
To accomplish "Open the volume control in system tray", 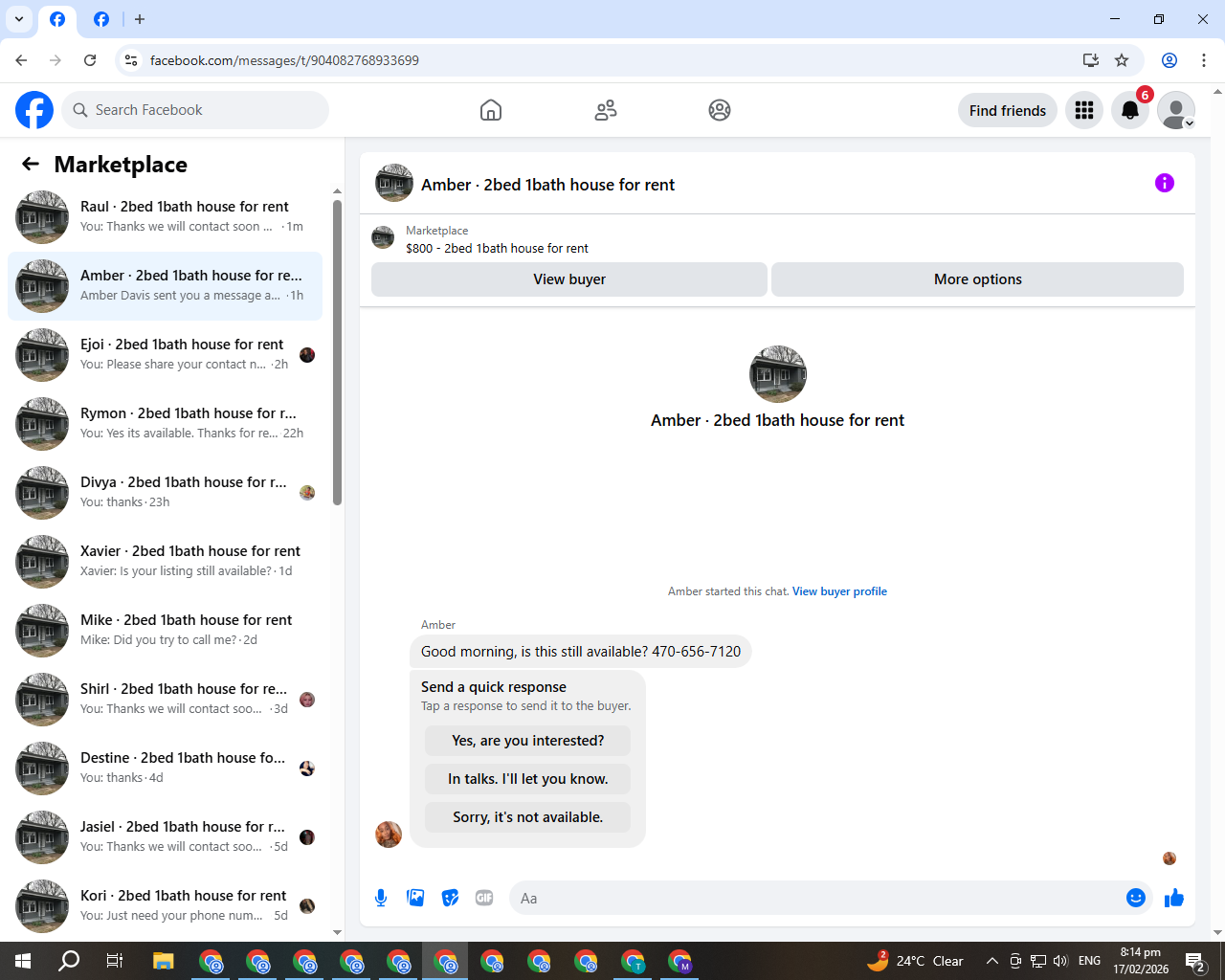I will (1060, 961).
